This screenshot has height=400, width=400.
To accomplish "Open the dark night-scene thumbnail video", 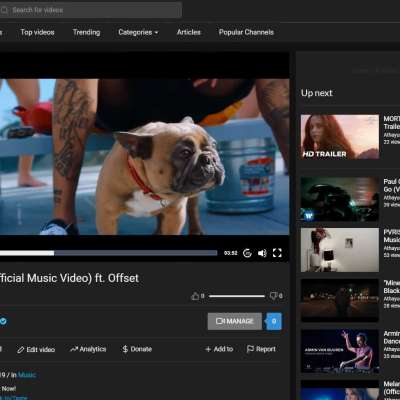I will tap(340, 300).
